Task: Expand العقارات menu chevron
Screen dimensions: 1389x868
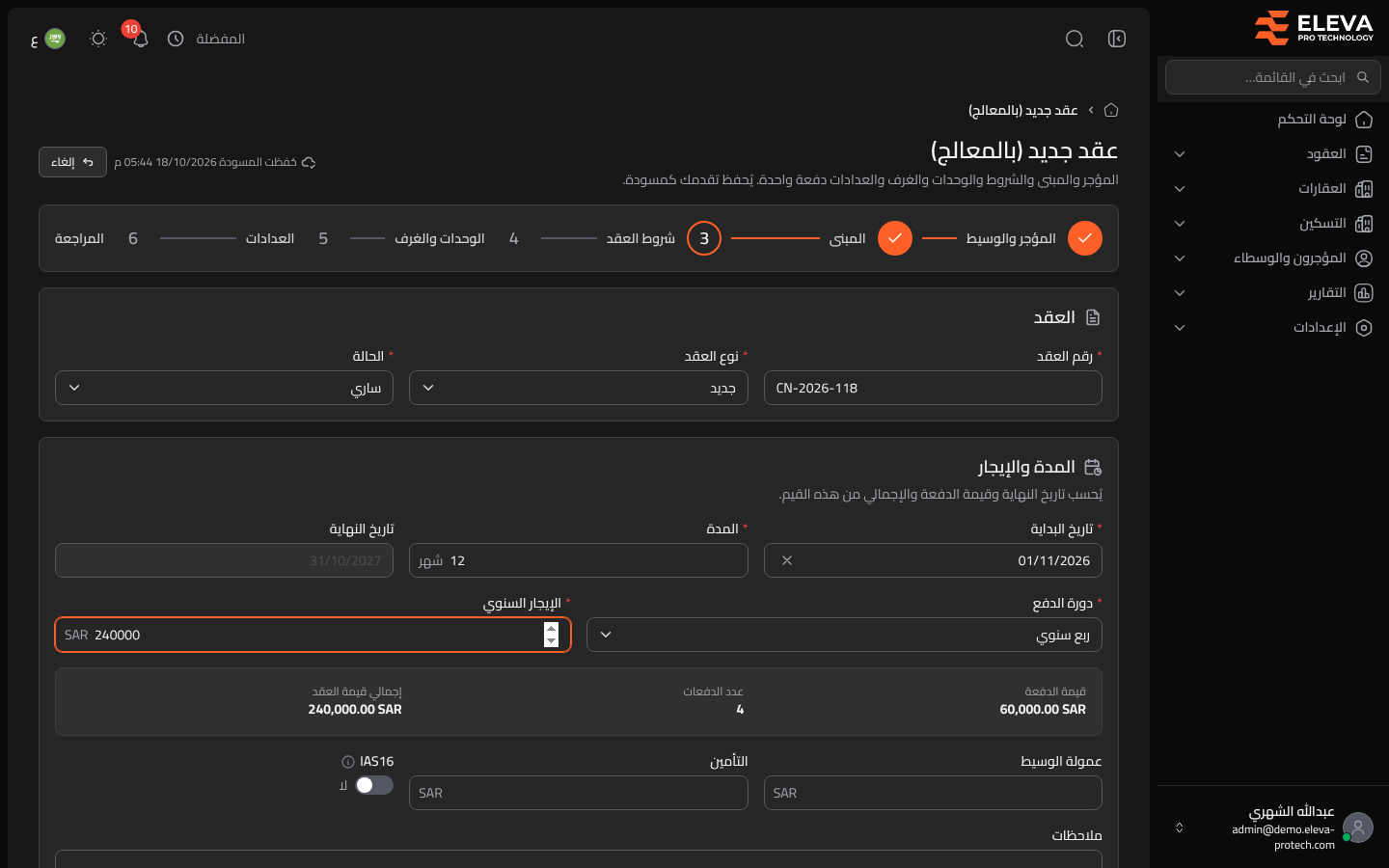Action: 1180,189
